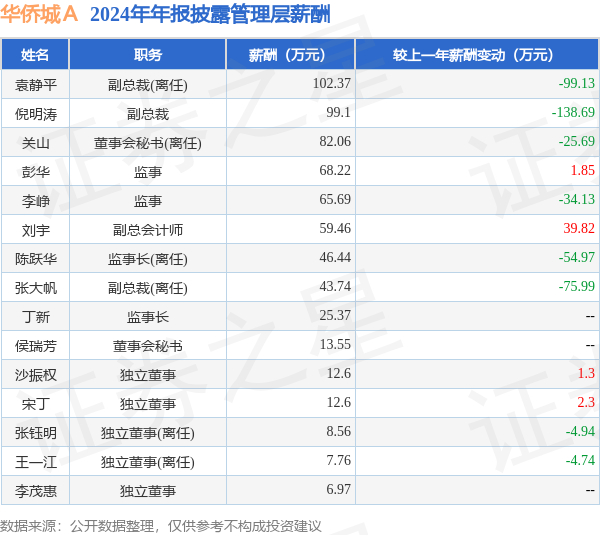Click the 职务 column header

tap(148, 55)
